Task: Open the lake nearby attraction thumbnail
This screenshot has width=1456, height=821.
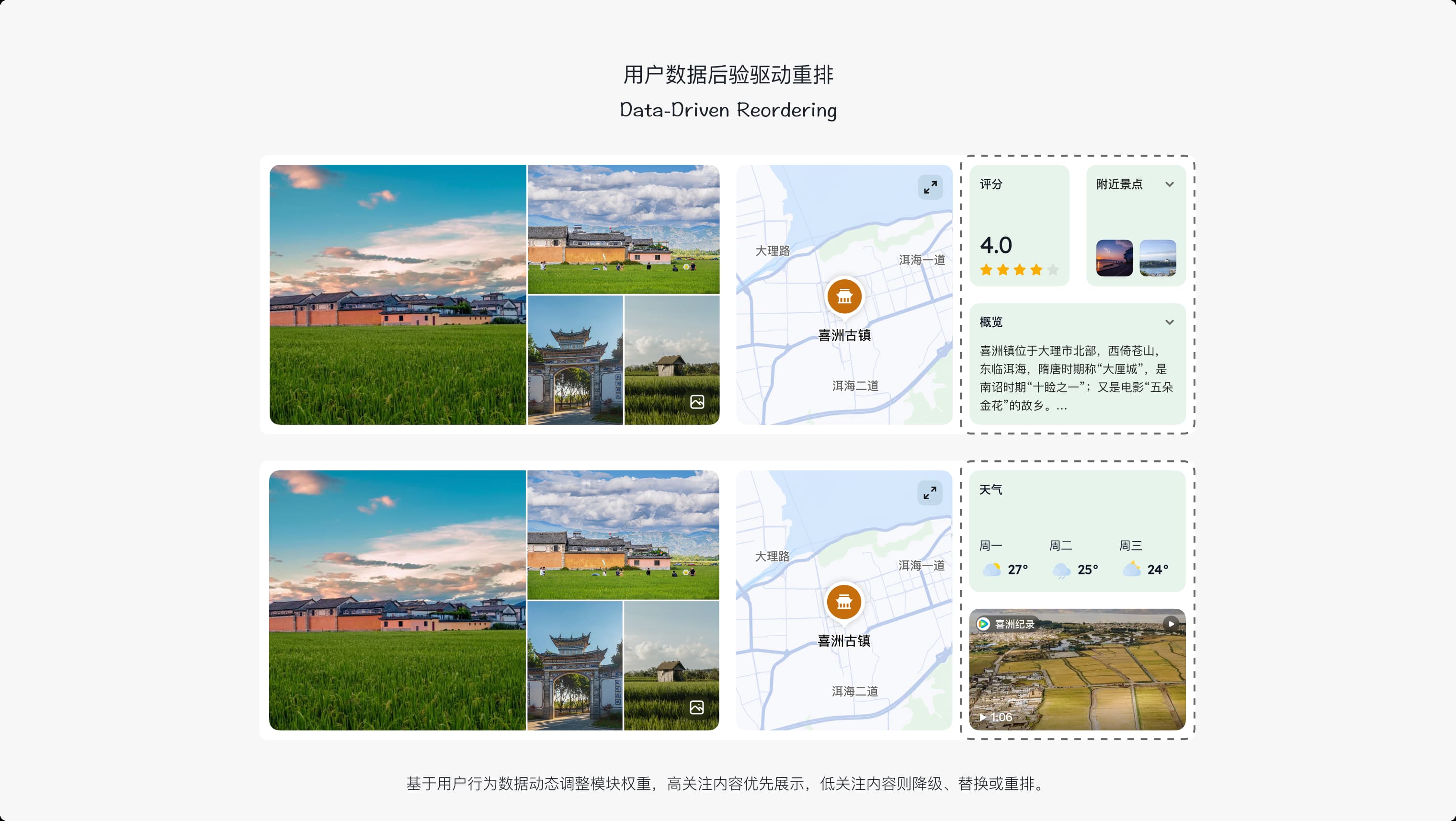Action: (1158, 258)
